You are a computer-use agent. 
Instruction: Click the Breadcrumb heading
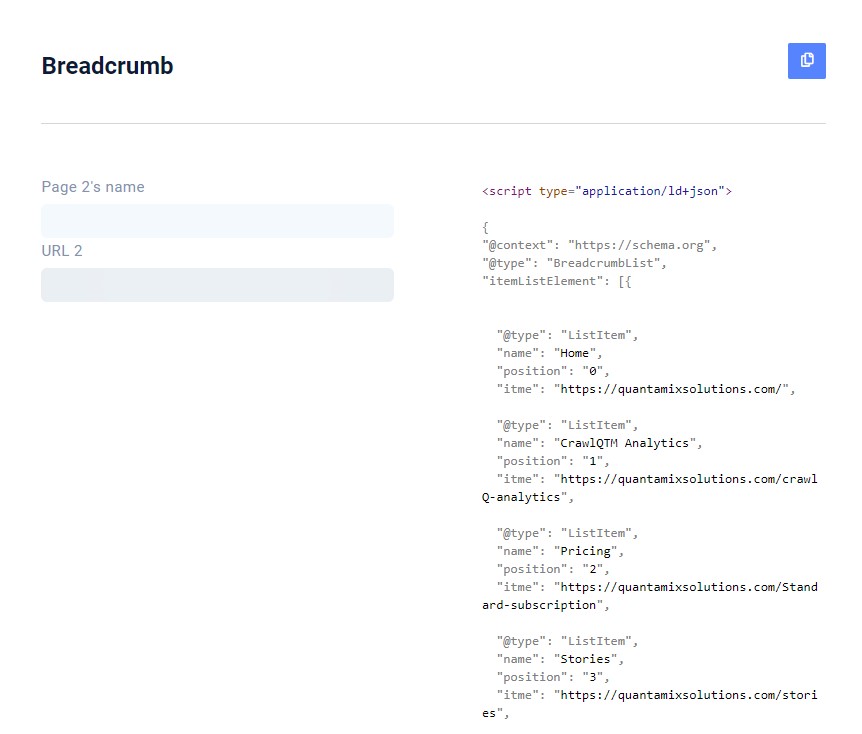107,66
